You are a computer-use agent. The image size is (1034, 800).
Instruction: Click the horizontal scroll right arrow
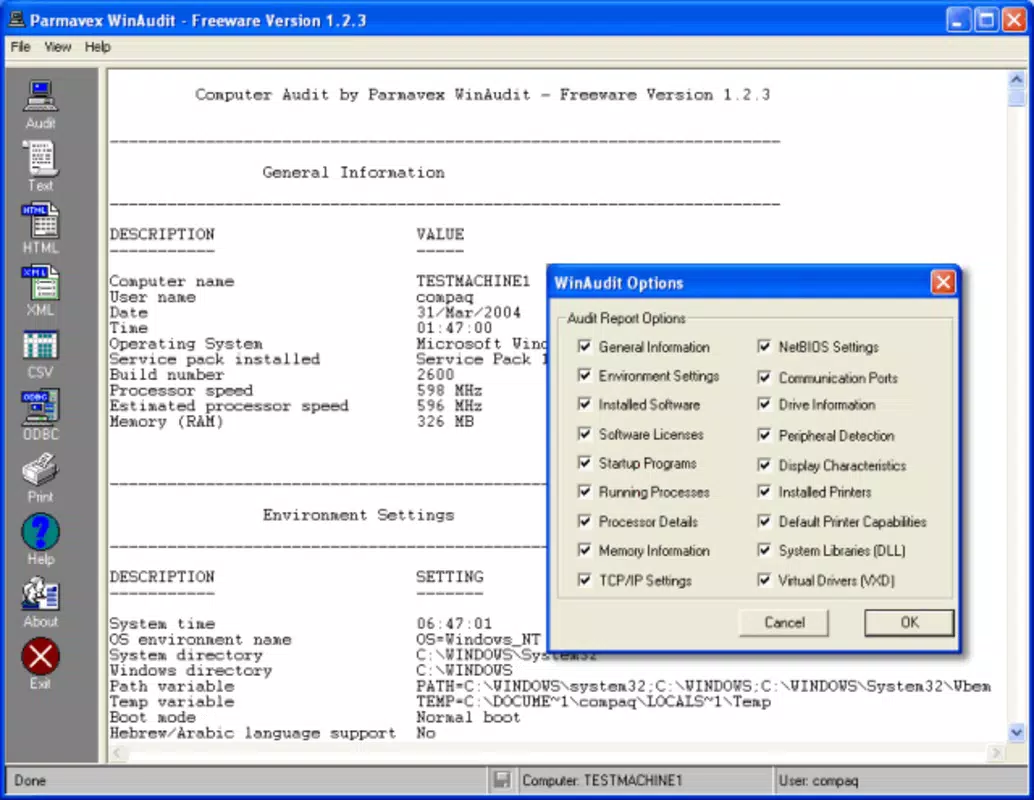(x=996, y=753)
